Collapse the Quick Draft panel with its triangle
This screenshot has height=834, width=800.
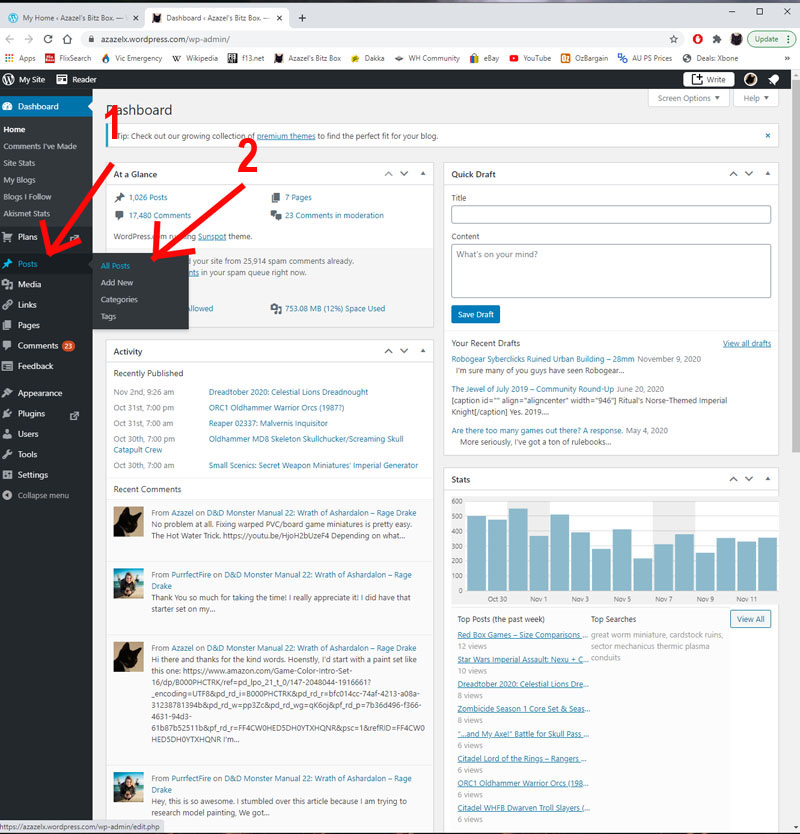coord(769,174)
